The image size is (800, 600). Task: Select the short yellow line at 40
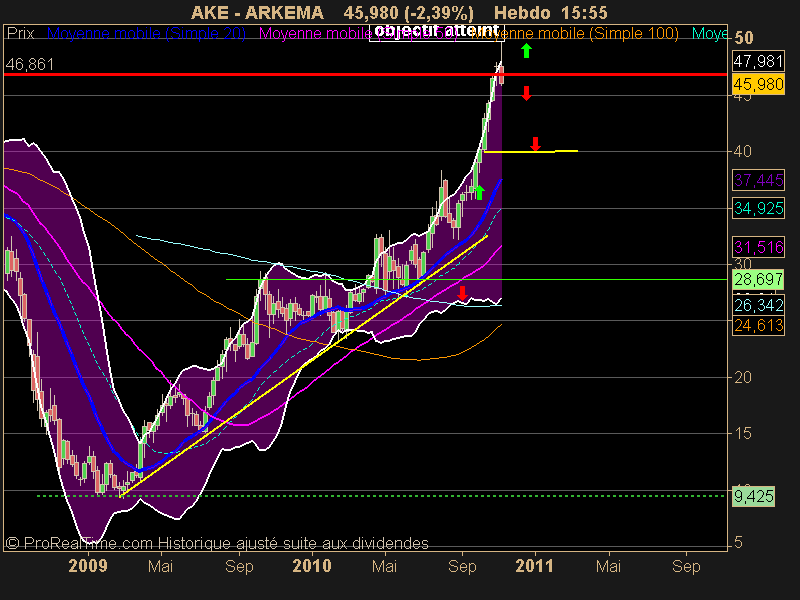coord(531,152)
